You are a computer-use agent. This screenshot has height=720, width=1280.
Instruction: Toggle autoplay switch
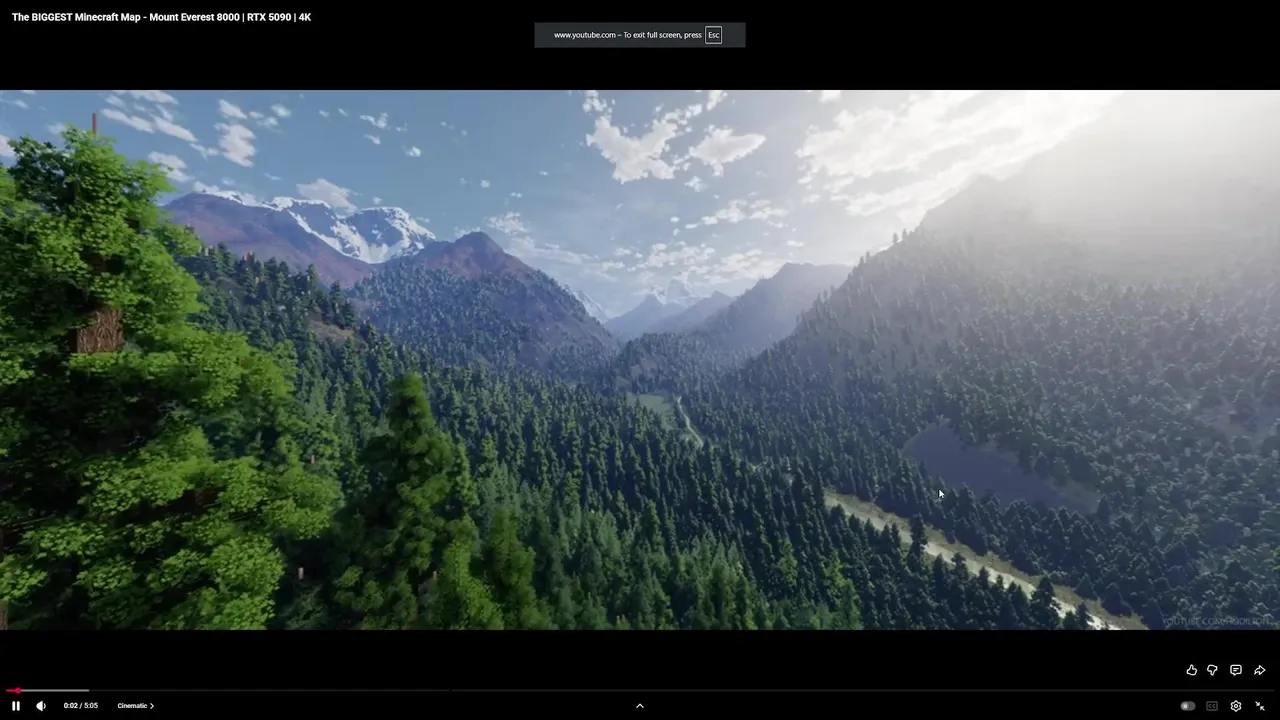[x=1187, y=706]
